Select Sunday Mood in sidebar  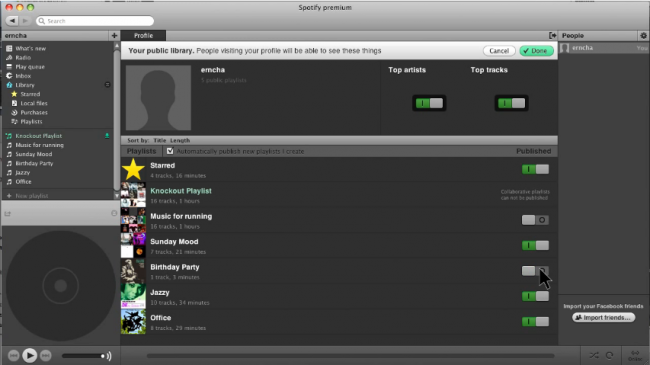[34, 154]
